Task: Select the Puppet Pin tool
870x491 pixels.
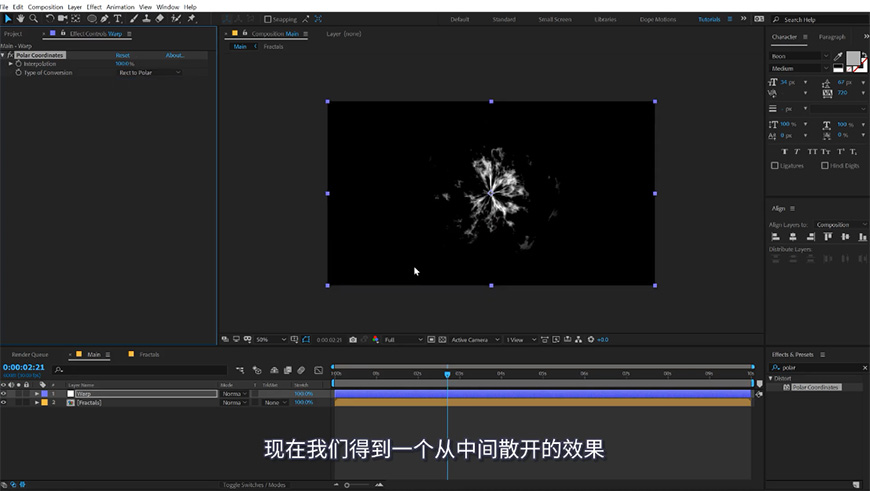Action: click(191, 18)
